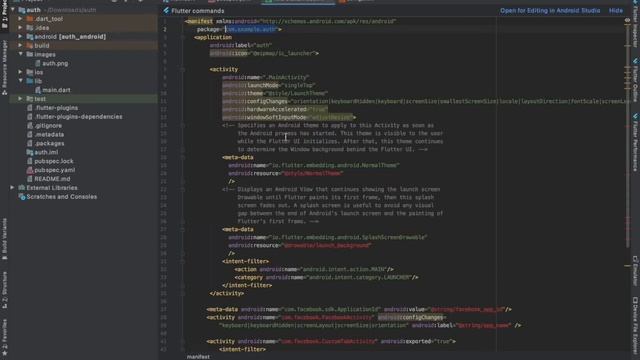The image size is (640, 360).
Task: Expand External Libraries node
Action: pyautogui.click(x=13, y=188)
